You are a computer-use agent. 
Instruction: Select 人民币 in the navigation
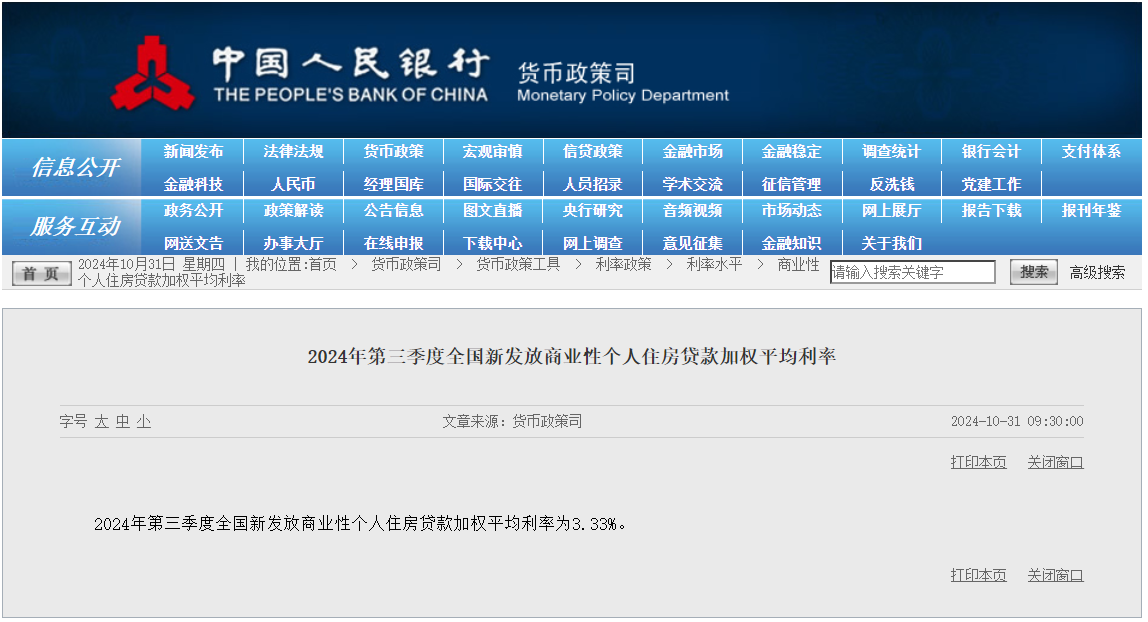point(293,185)
